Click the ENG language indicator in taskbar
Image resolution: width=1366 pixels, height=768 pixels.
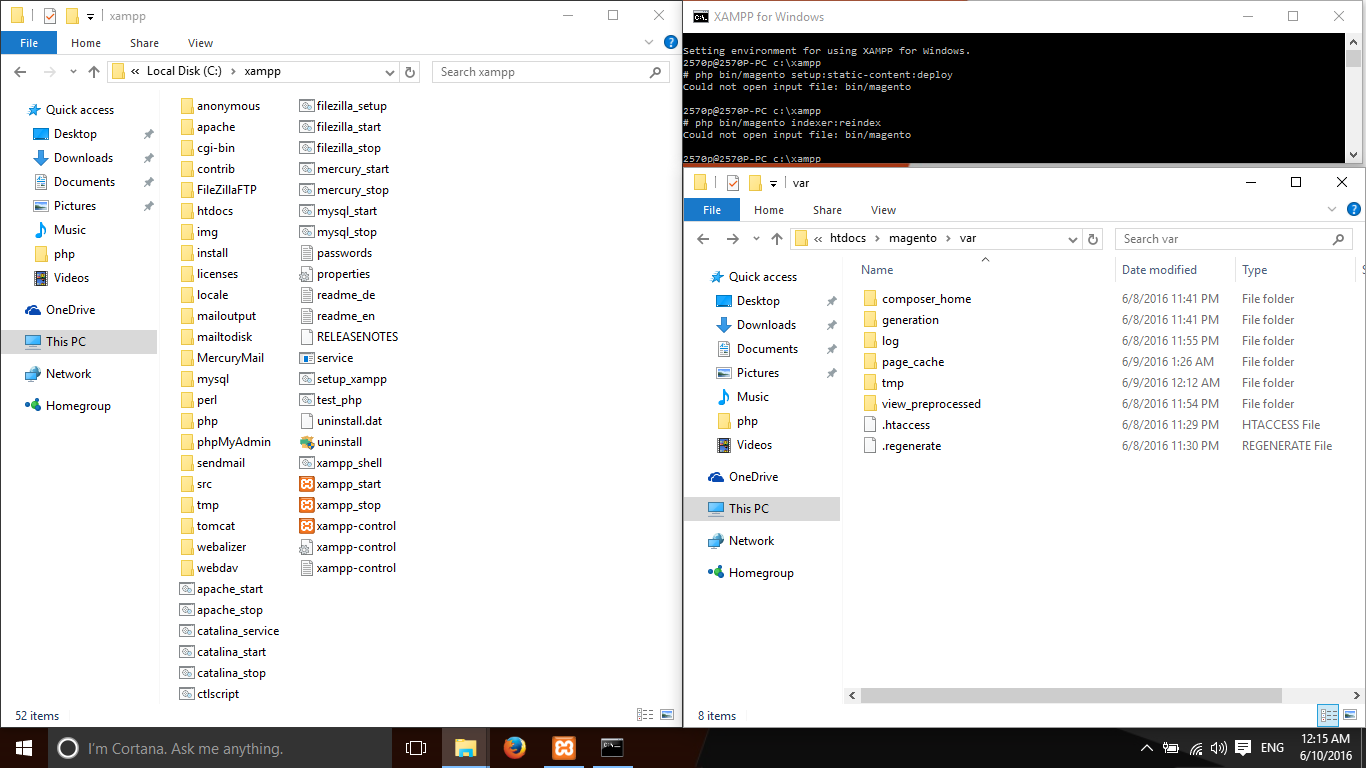tap(1272, 748)
